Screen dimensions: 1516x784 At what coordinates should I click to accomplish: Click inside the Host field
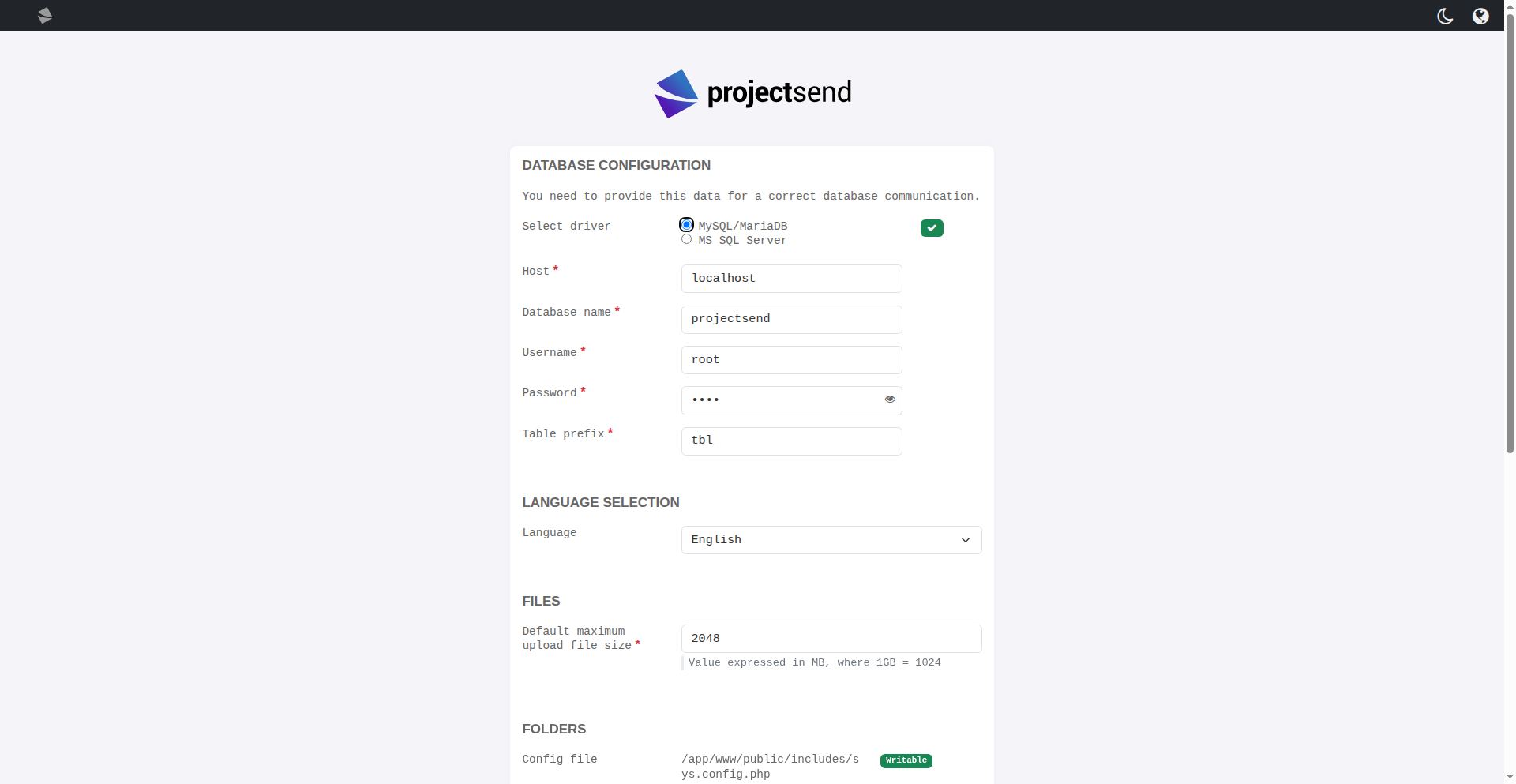[x=791, y=279]
